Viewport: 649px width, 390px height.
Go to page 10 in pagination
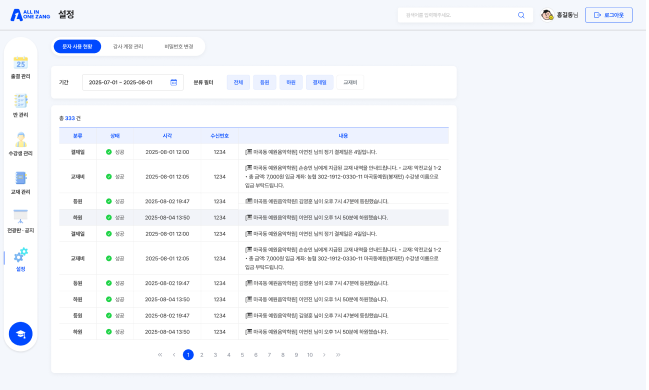pos(310,355)
